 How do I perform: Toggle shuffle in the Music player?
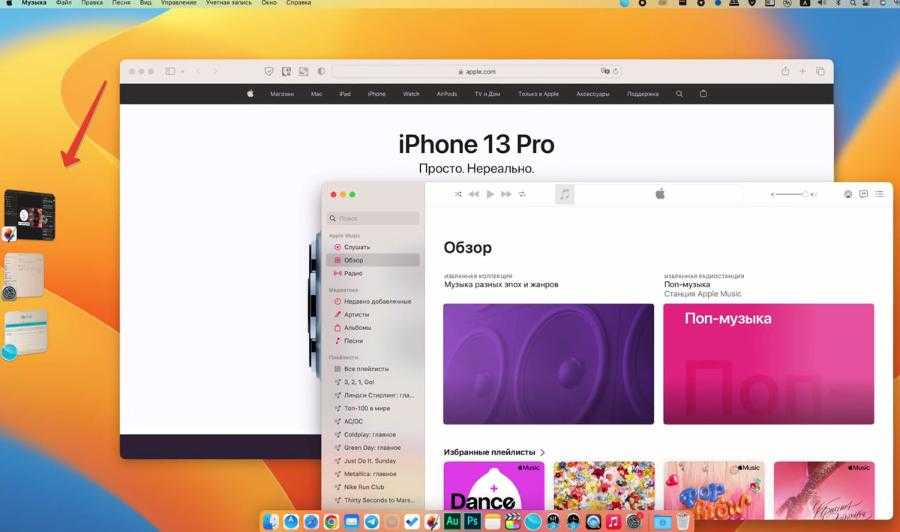click(x=458, y=194)
